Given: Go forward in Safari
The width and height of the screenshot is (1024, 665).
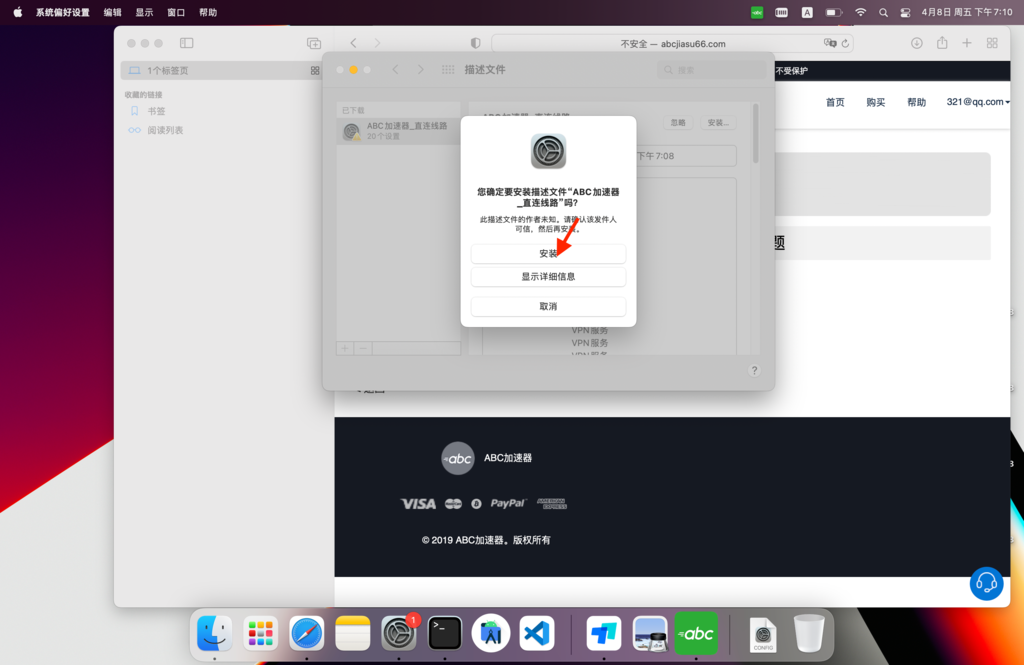Looking at the screenshot, I should pos(377,43).
